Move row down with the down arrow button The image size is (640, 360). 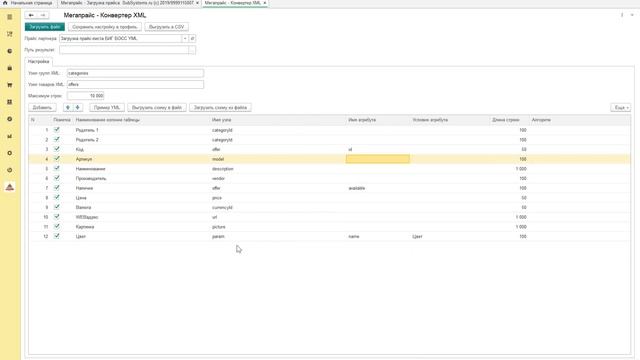click(78, 107)
